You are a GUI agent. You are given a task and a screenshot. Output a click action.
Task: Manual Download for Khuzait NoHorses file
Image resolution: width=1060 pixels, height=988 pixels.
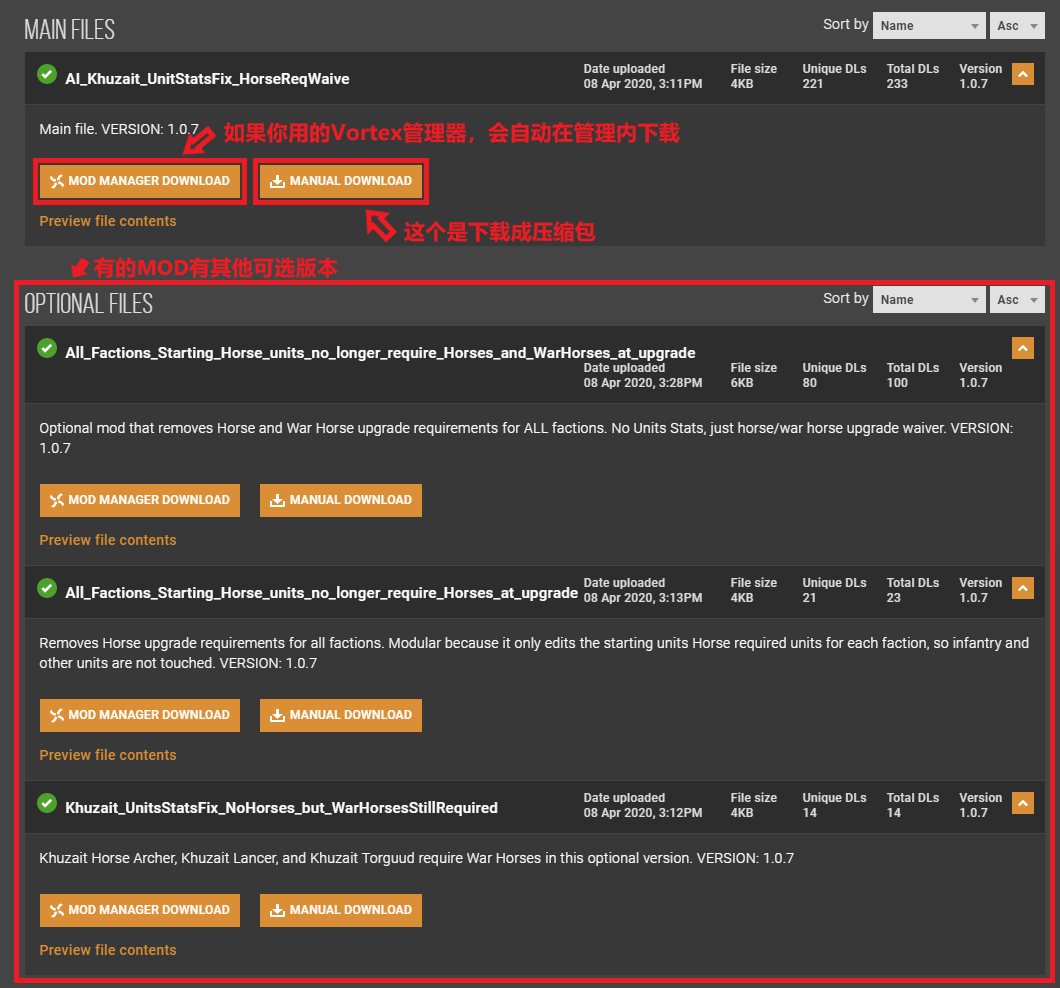point(341,910)
